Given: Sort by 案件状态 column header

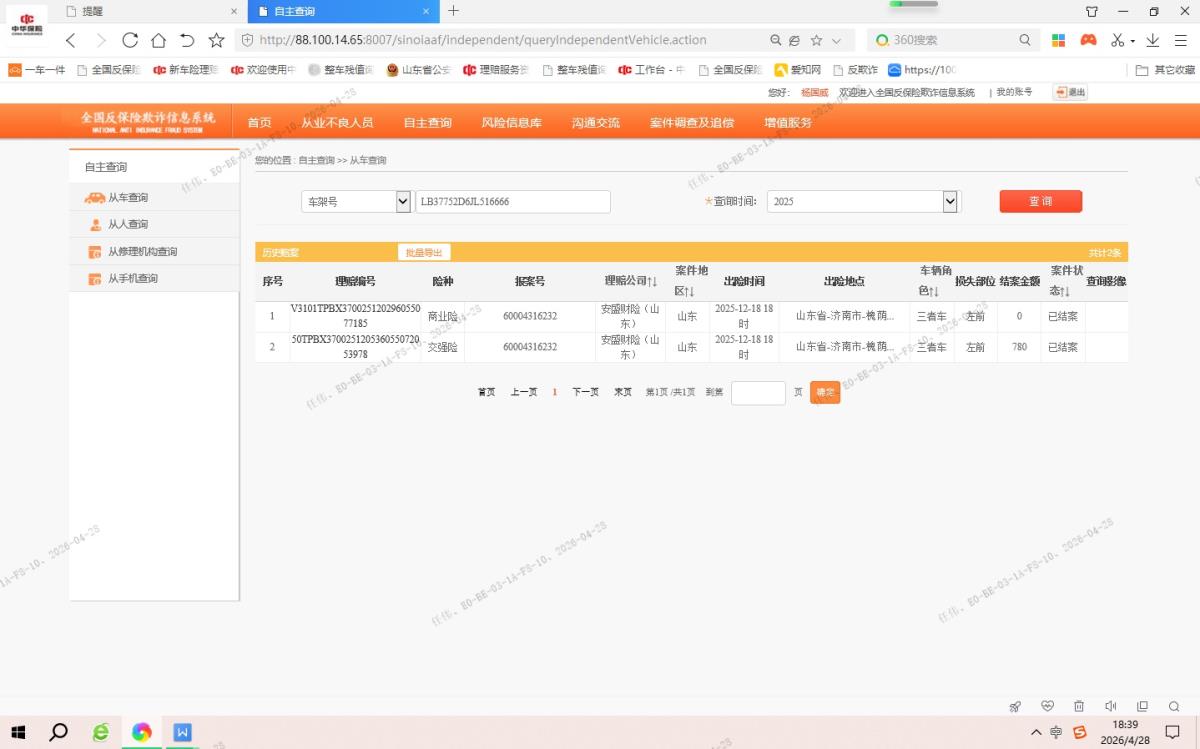Looking at the screenshot, I should tap(1066, 281).
